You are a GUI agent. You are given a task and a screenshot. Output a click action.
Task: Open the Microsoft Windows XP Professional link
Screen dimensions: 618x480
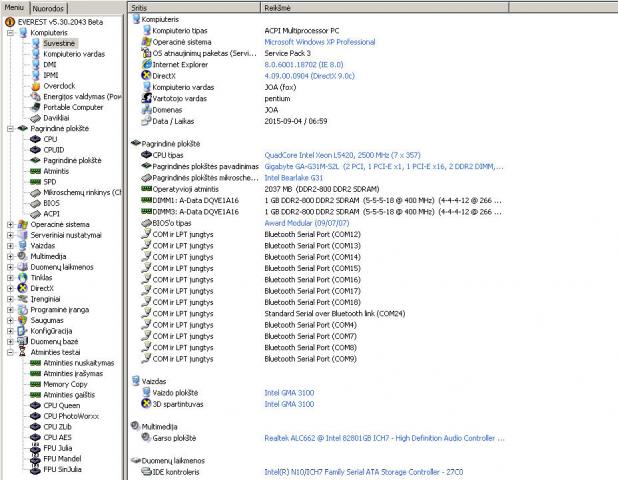pos(320,42)
